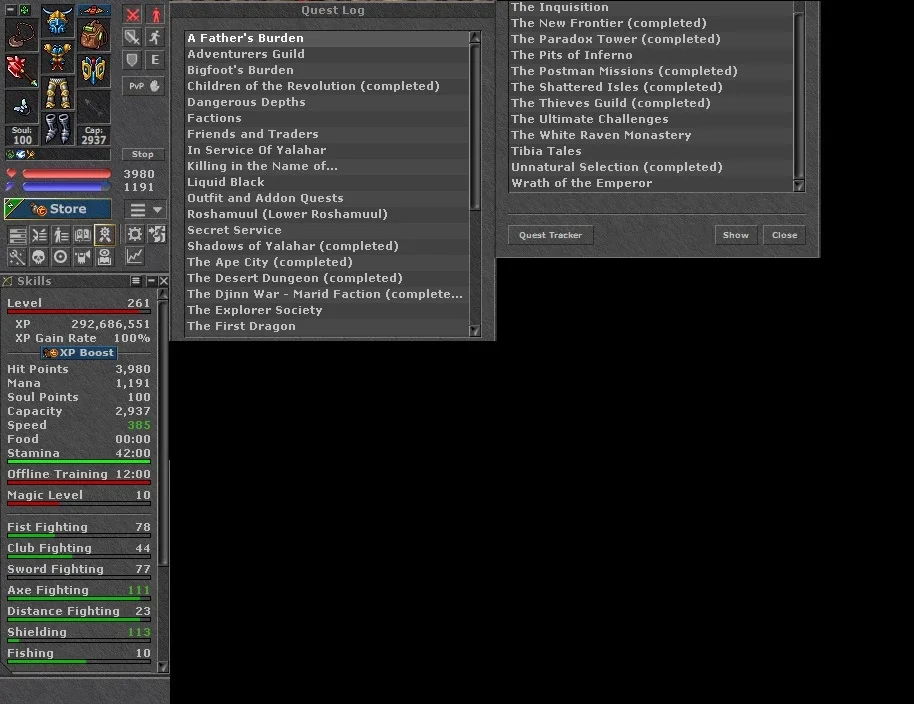Click the Skills panel scroll-up arrow
914x704 pixels.
[163, 294]
